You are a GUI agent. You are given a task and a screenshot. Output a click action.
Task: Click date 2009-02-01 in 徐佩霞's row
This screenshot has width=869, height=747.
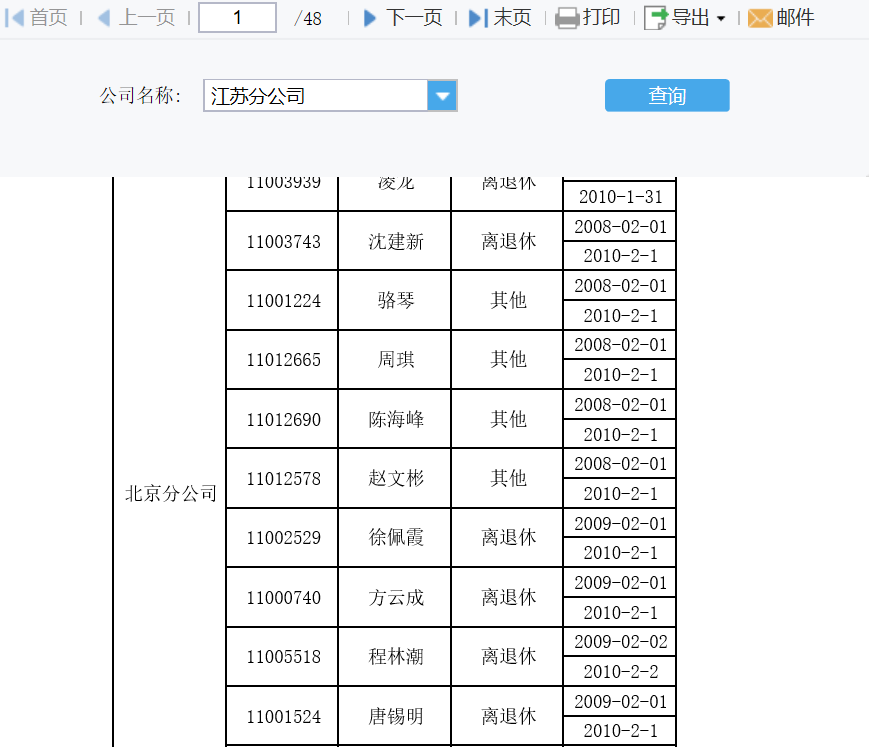tap(620, 523)
